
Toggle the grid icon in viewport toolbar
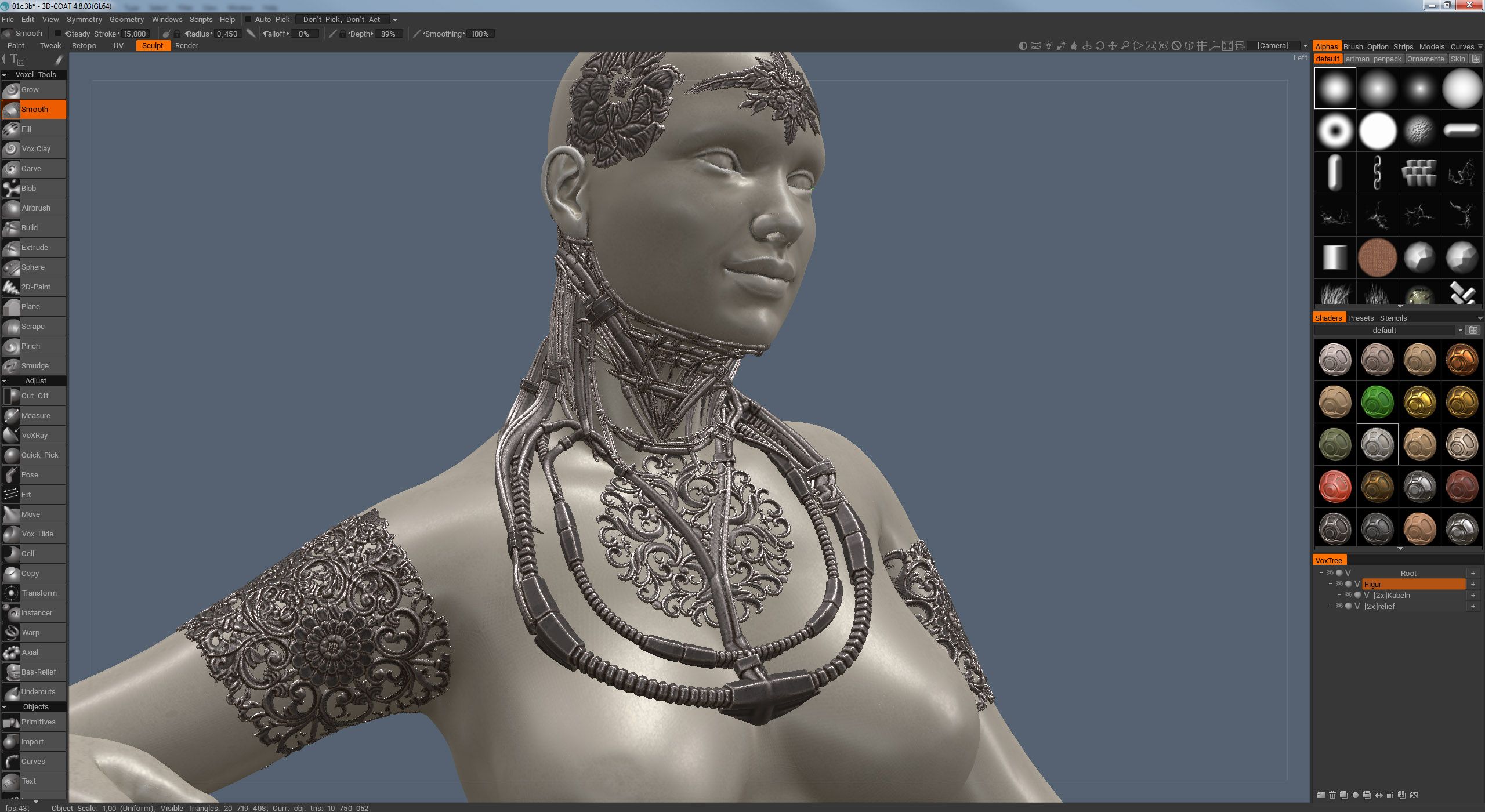tap(1201, 46)
